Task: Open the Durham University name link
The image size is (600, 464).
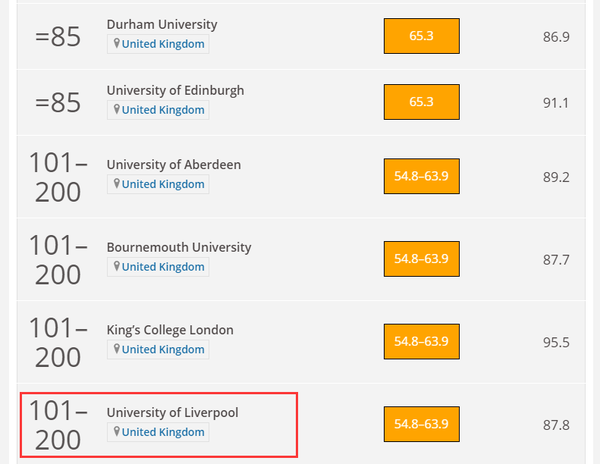Action: point(162,24)
